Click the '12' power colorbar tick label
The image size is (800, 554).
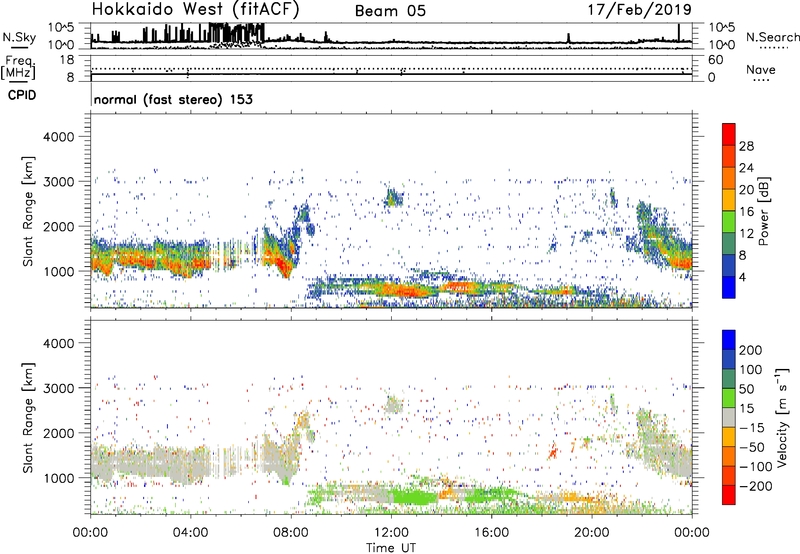tap(746, 234)
